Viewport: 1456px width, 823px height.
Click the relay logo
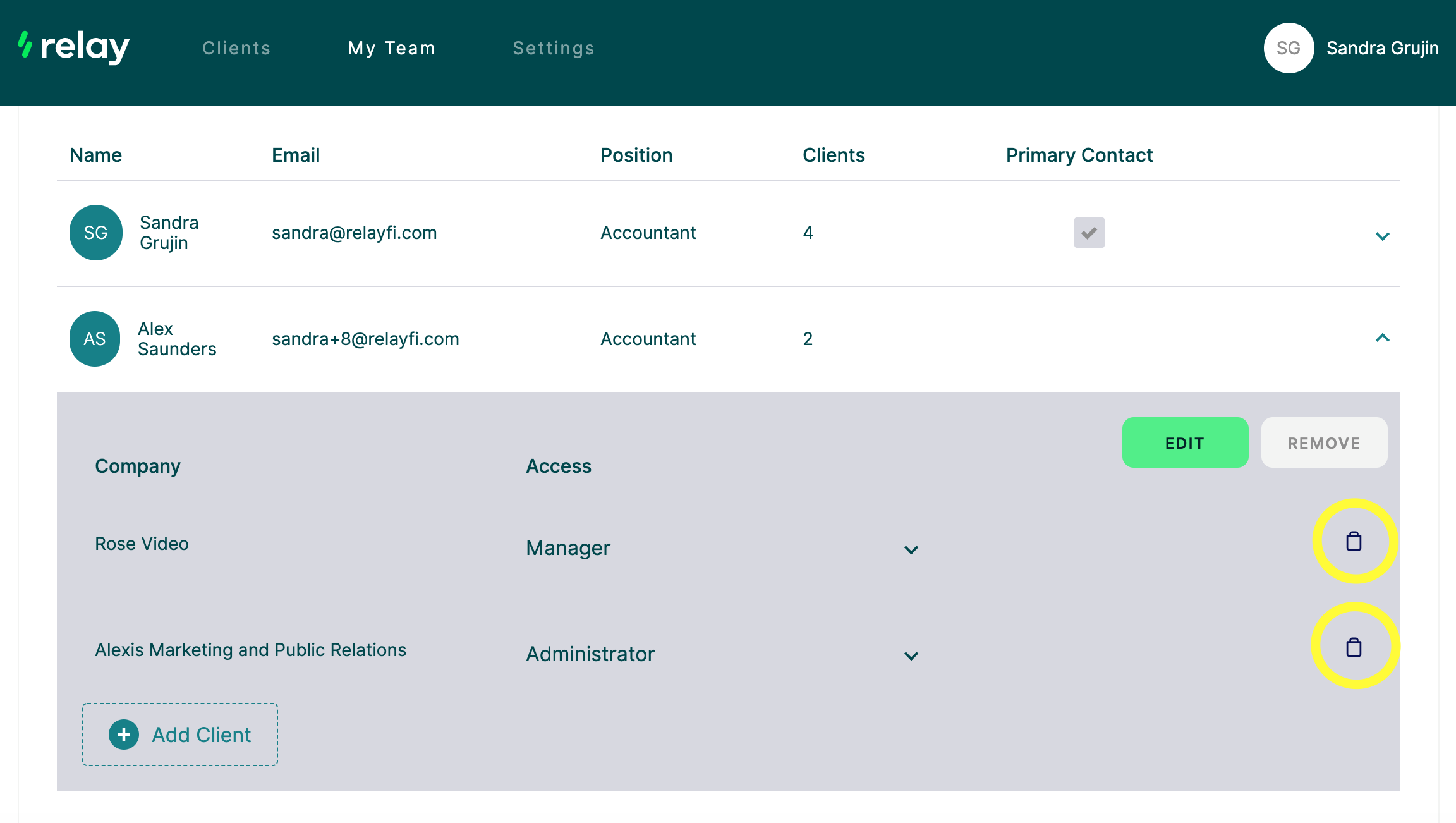[x=73, y=47]
